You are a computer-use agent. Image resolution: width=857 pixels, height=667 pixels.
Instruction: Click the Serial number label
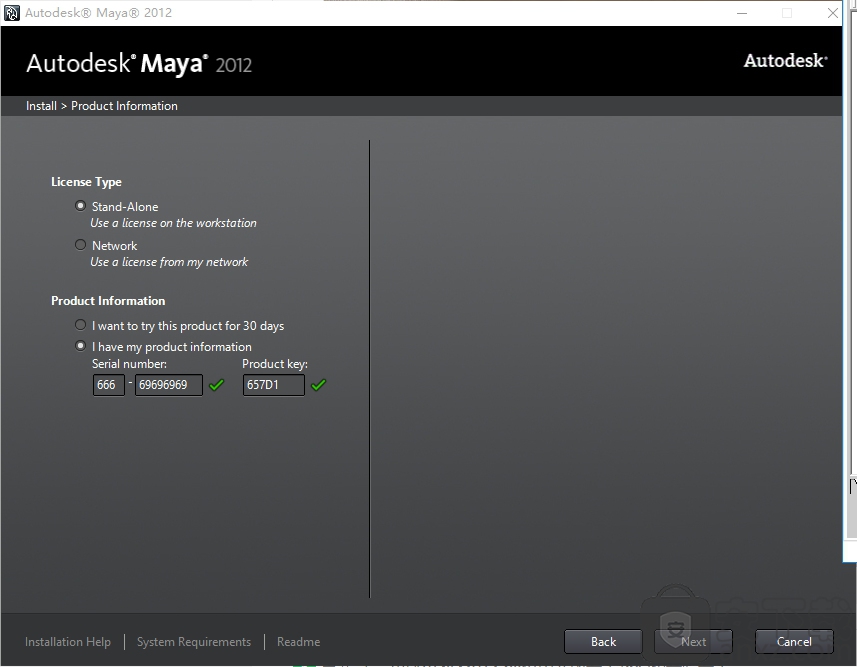130,364
